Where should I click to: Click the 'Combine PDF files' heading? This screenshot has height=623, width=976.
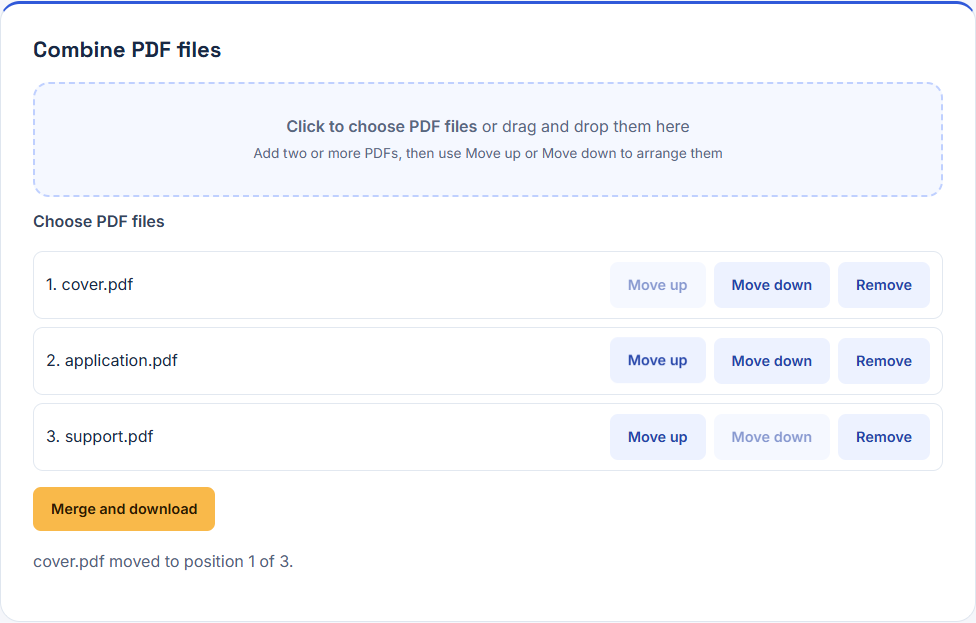click(x=127, y=50)
